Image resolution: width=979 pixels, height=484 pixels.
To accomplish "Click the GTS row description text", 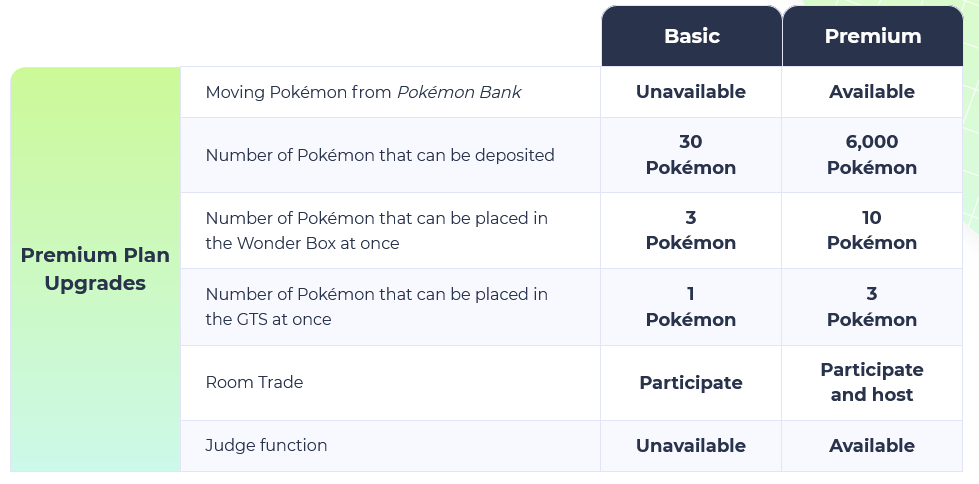I will (x=376, y=306).
